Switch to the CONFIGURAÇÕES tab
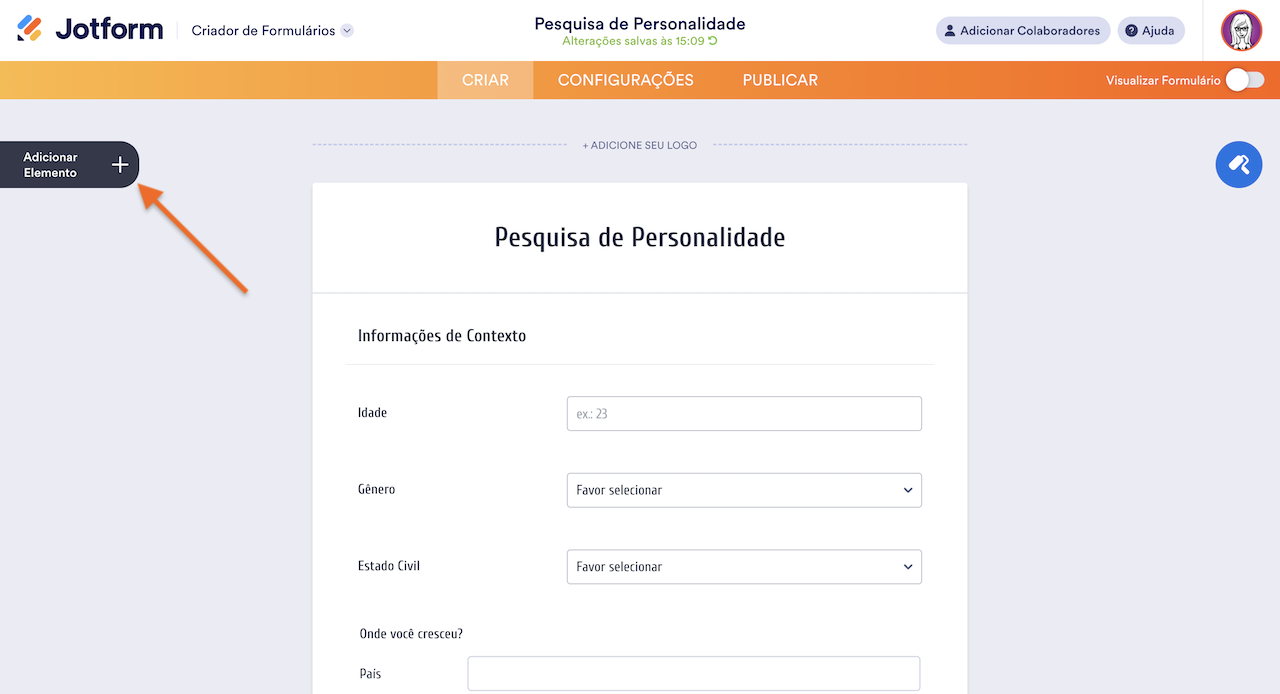 pos(626,80)
